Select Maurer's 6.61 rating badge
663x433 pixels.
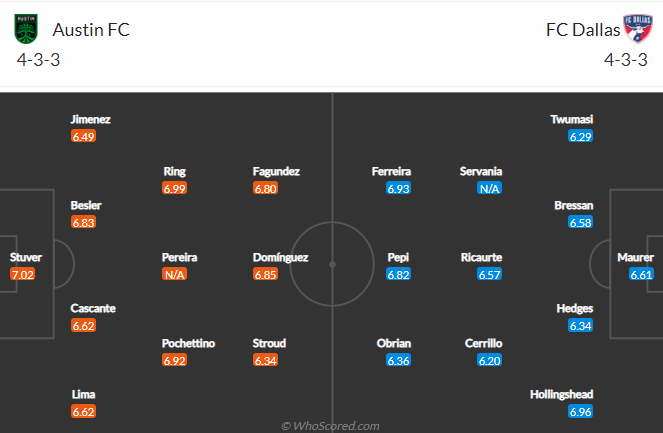click(641, 274)
